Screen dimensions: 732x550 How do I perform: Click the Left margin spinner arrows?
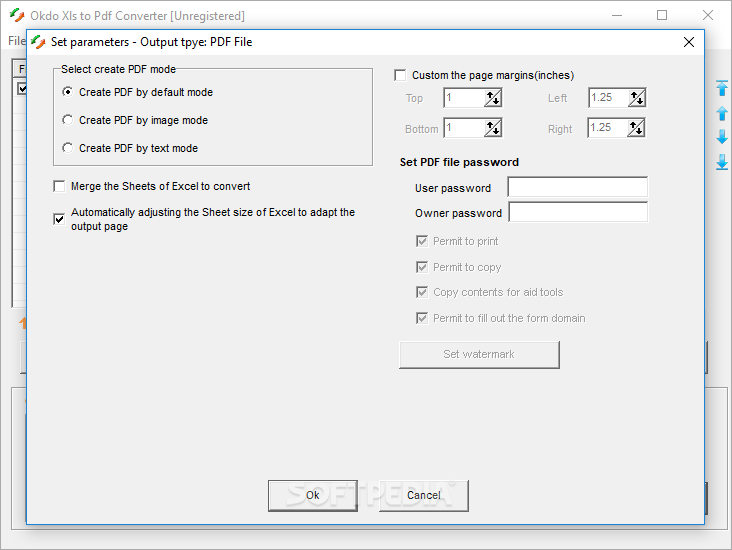click(637, 98)
